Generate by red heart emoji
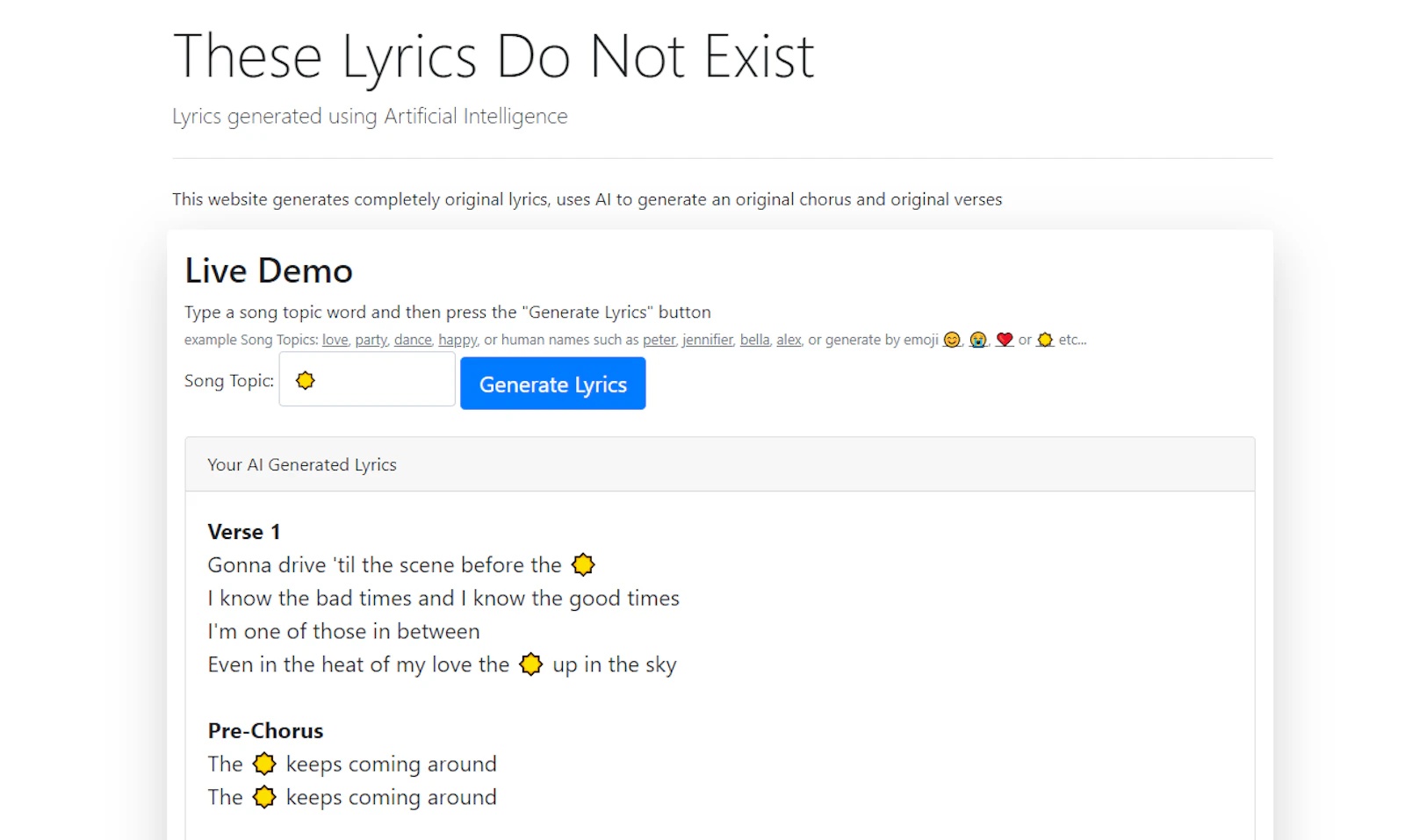Image resolution: width=1405 pixels, height=840 pixels. click(1005, 340)
